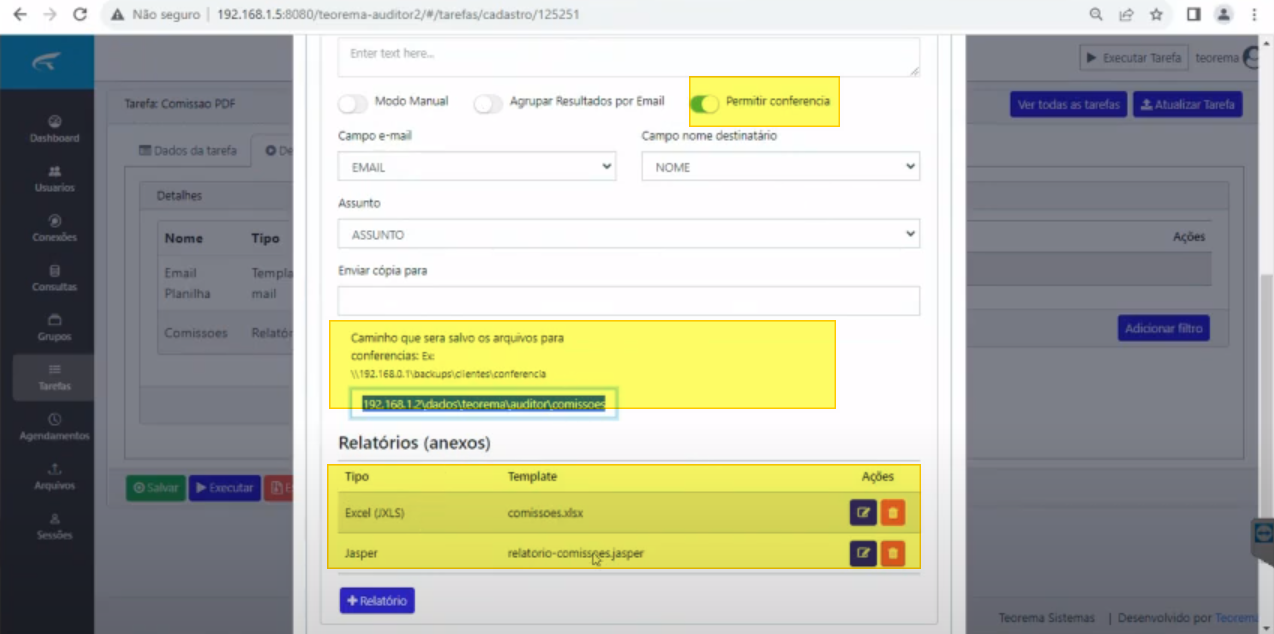The image size is (1274, 634).
Task: Toggle Agrupar Resultados por Email switch
Action: [x=488, y=103]
